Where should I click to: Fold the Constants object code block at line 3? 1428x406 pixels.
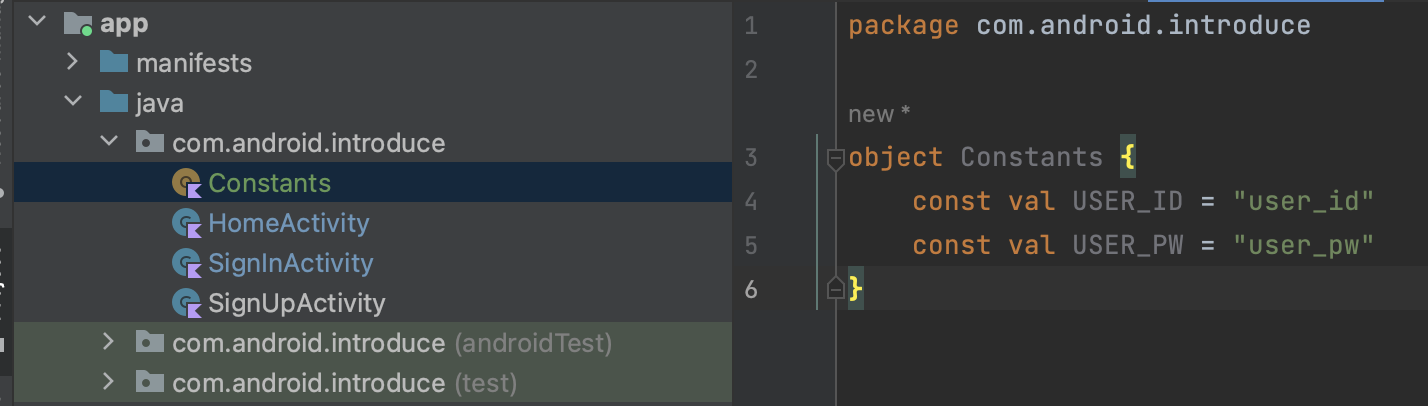[x=835, y=158]
